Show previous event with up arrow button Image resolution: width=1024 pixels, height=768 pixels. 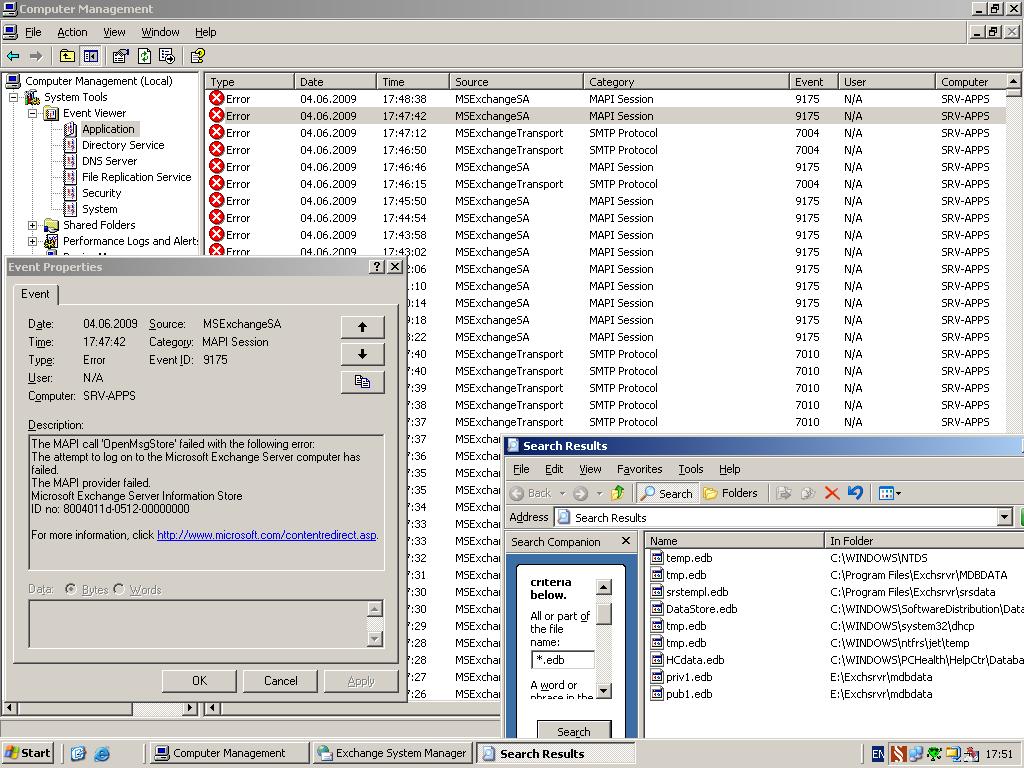click(362, 327)
